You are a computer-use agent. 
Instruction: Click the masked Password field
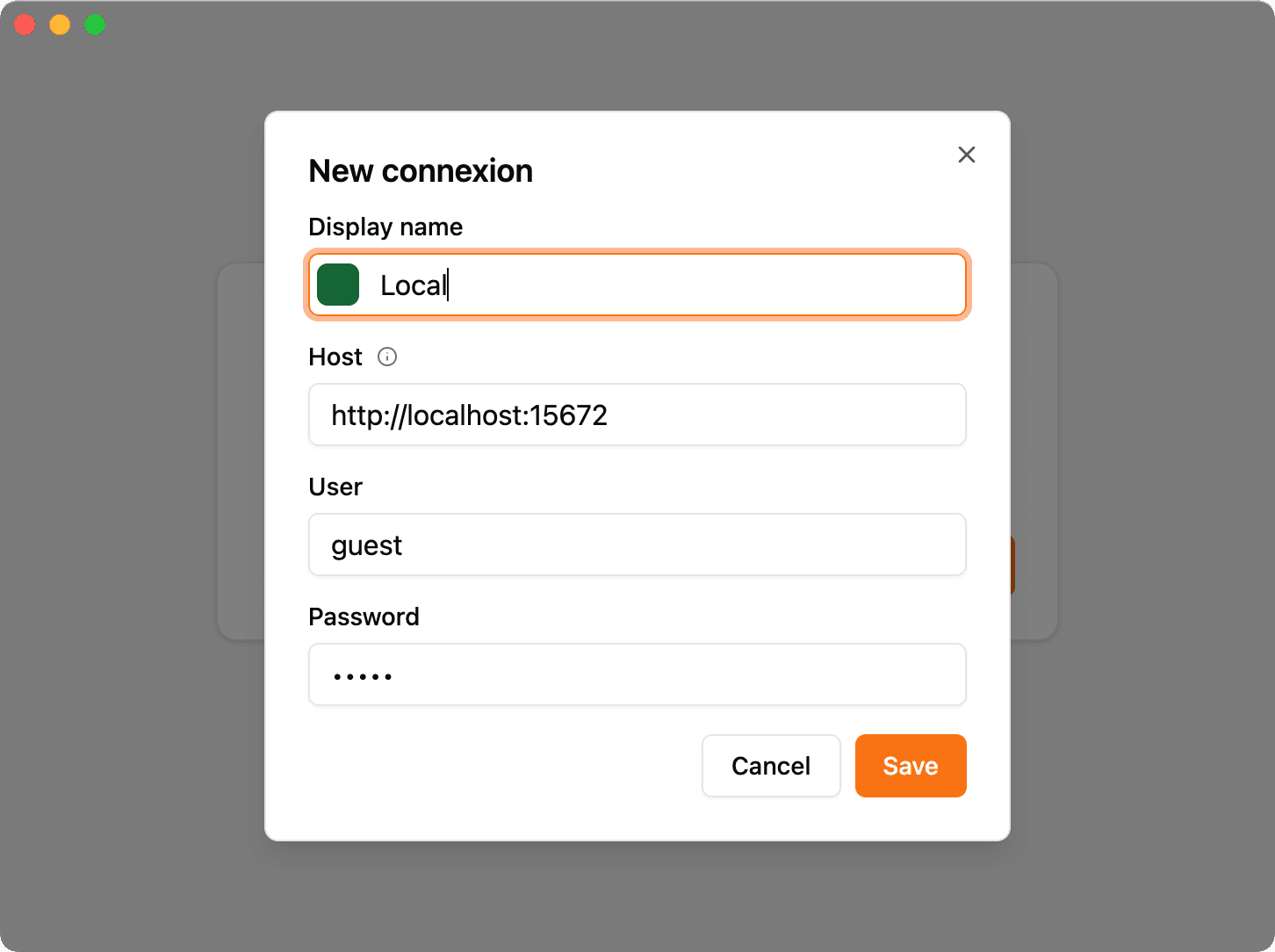(637, 674)
